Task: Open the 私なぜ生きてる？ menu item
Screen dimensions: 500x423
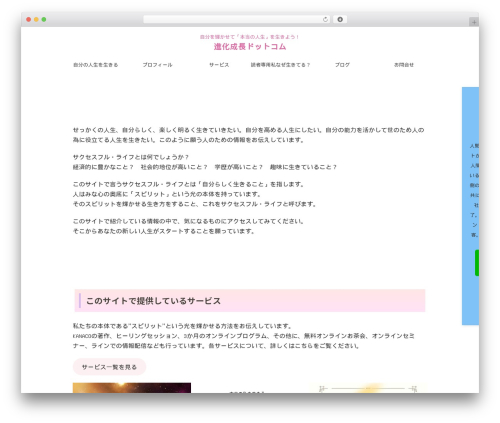Action: 280,65
